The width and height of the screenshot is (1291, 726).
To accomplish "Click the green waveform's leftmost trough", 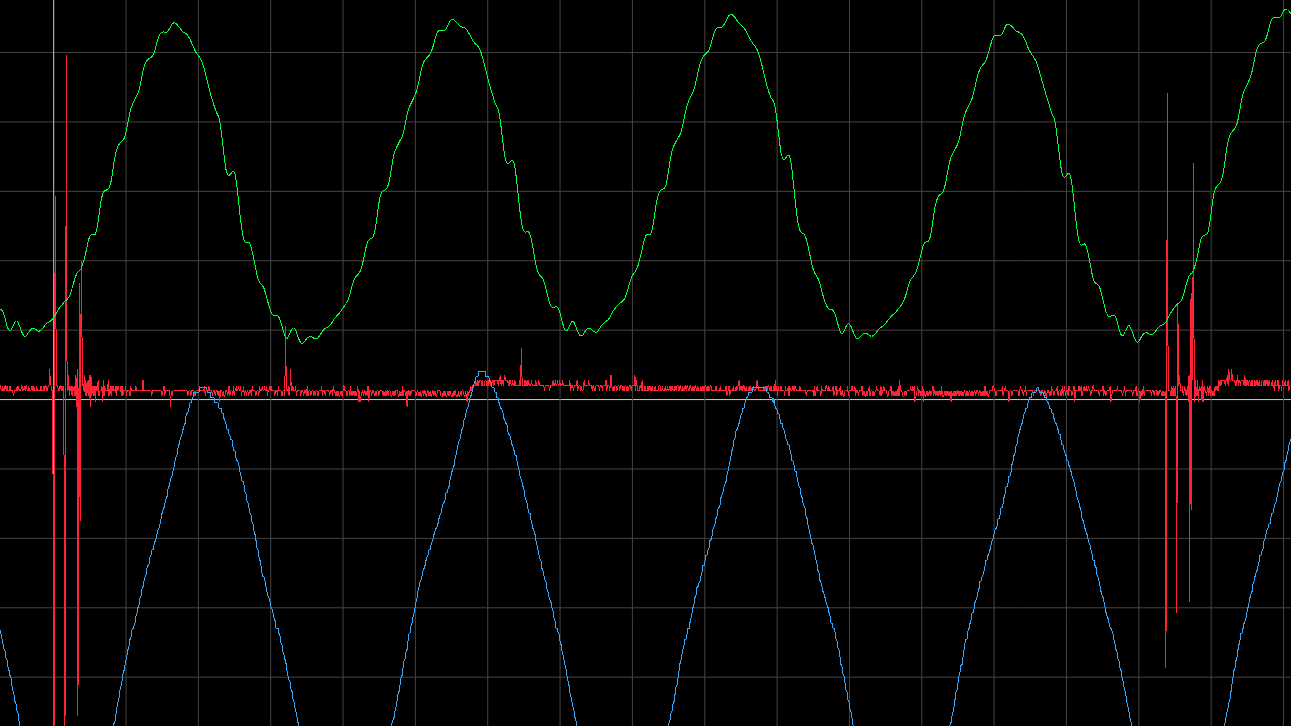I will 28,332.
